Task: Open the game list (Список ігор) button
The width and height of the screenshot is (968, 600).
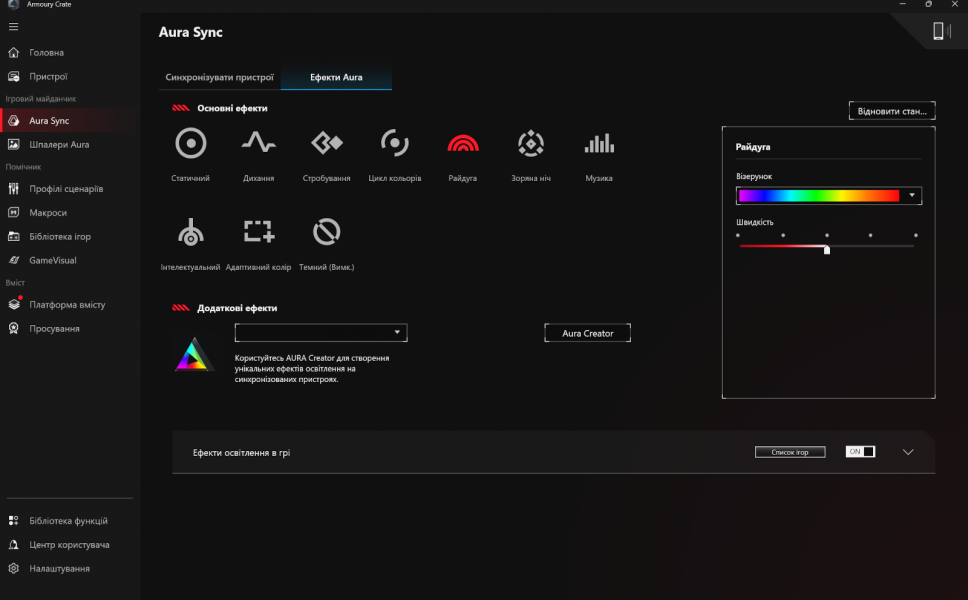Action: pyautogui.click(x=790, y=452)
